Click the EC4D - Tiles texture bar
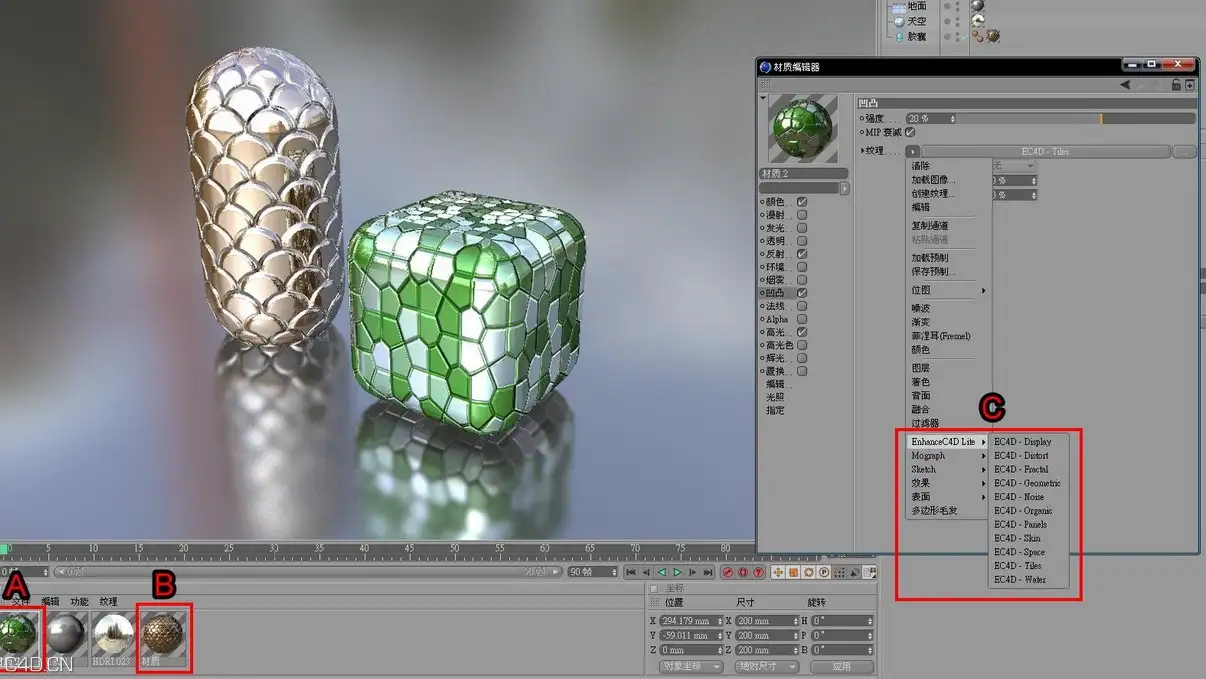1206x679 pixels. pyautogui.click(x=1046, y=151)
